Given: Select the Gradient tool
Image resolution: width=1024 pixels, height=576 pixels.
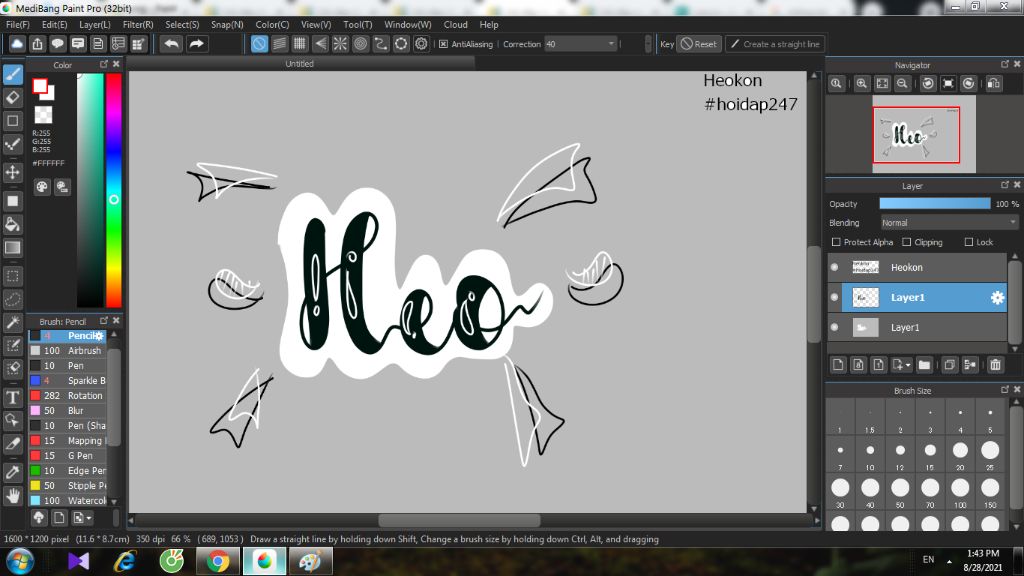Looking at the screenshot, I should 12,248.
